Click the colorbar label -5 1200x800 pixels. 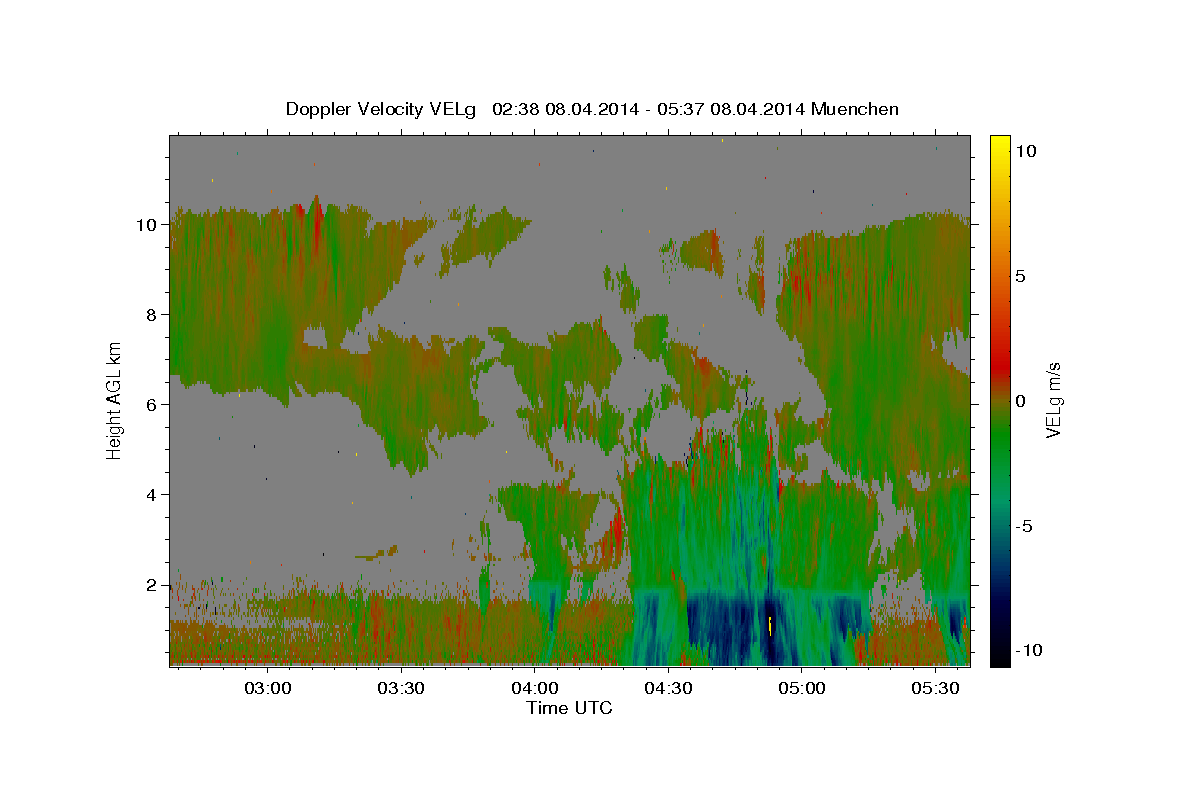[x=1024, y=526]
